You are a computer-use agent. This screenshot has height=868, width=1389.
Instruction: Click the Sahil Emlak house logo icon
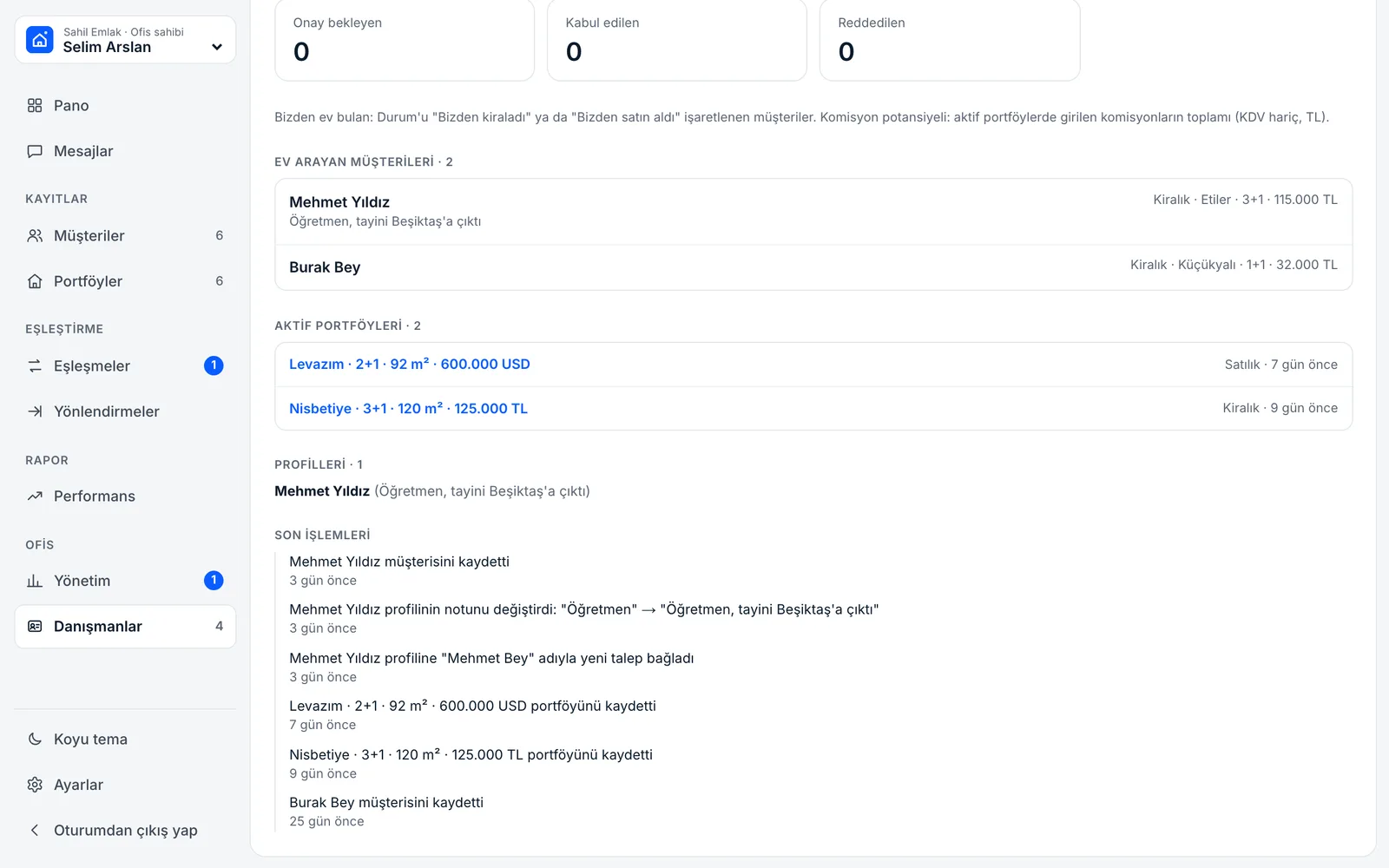pyautogui.click(x=40, y=40)
